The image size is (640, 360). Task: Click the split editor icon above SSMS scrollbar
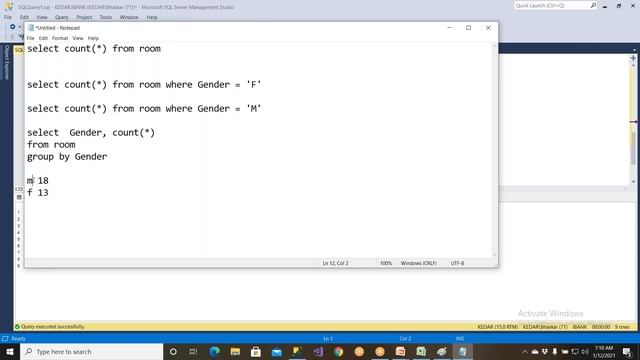633,58
